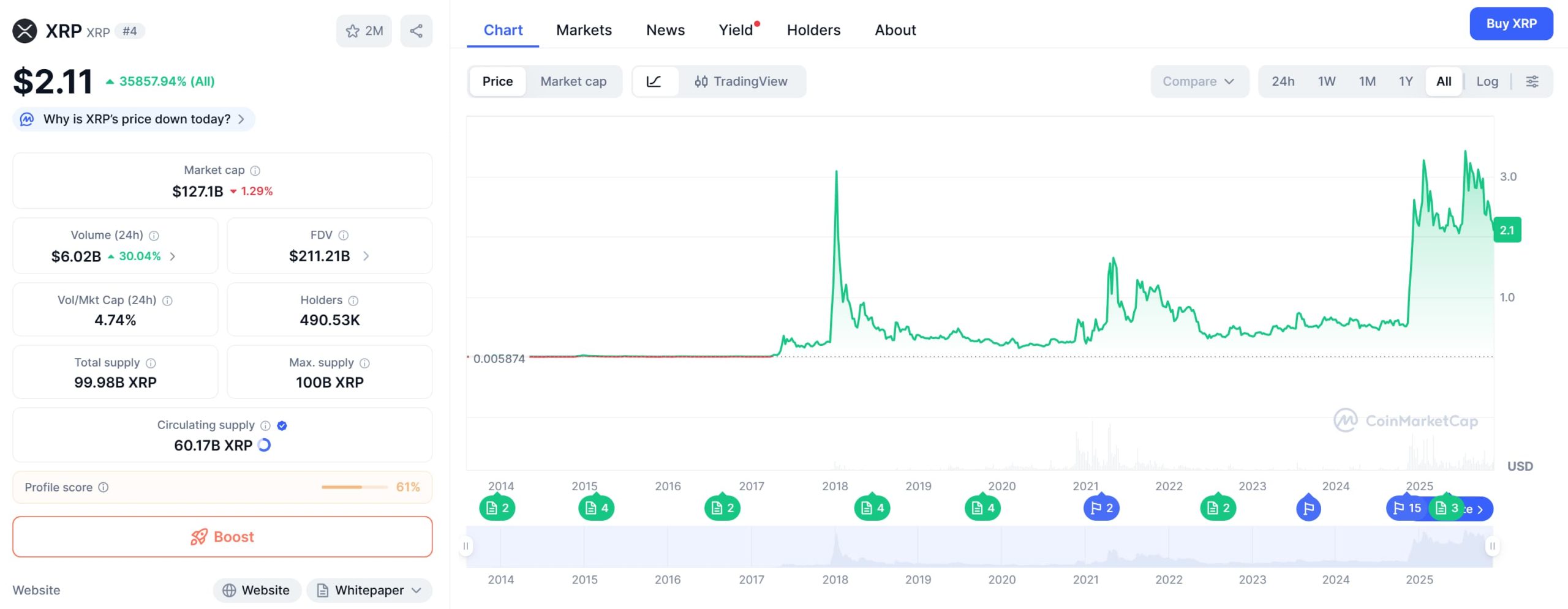Add XRP to your watchlist via the star
Image resolution: width=1568 pixels, height=609 pixels.
tap(353, 30)
